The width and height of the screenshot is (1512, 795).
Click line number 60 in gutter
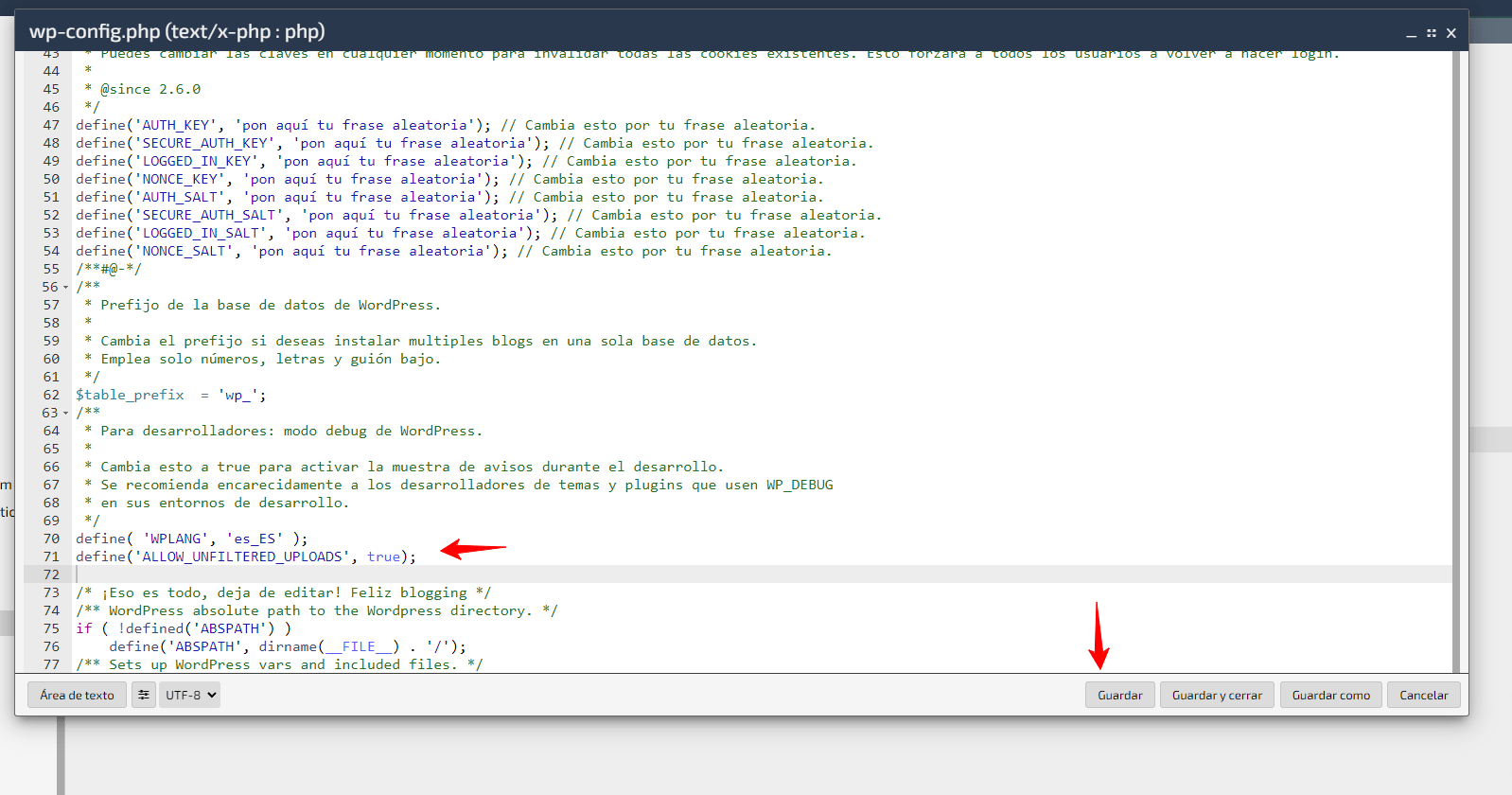pyautogui.click(x=51, y=359)
